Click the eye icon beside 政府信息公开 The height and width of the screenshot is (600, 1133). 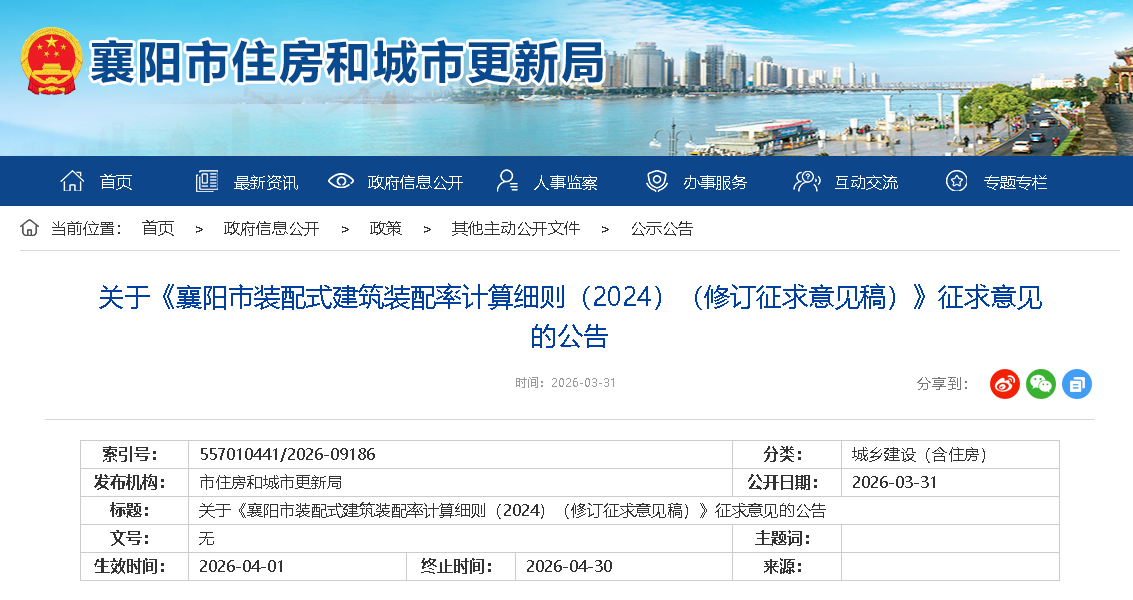pos(341,180)
